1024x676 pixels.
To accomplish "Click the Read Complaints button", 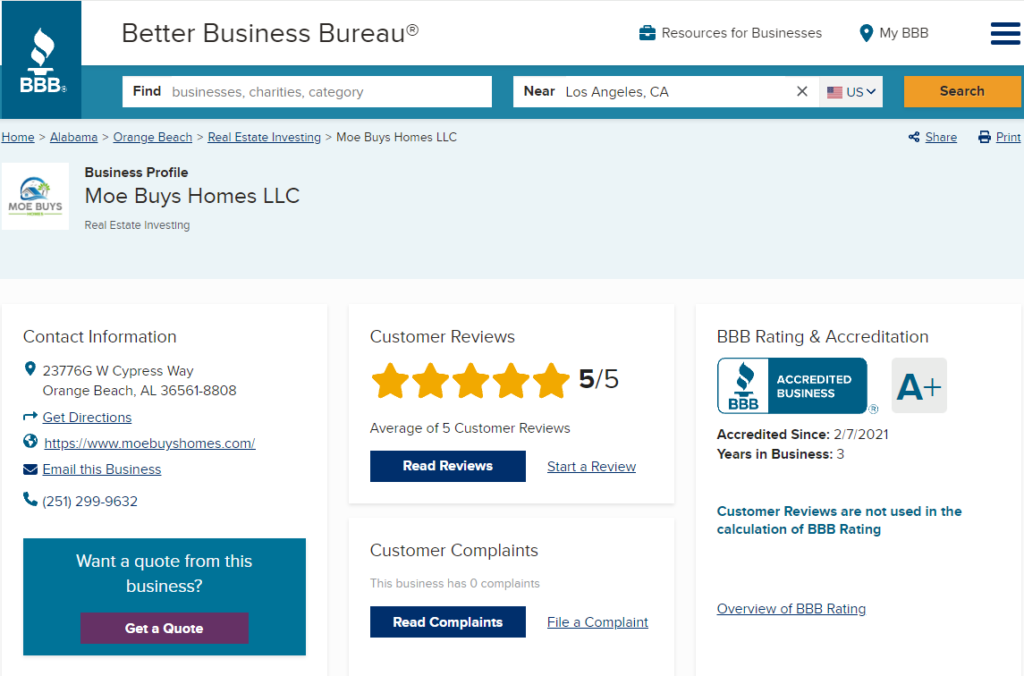I will tap(448, 622).
